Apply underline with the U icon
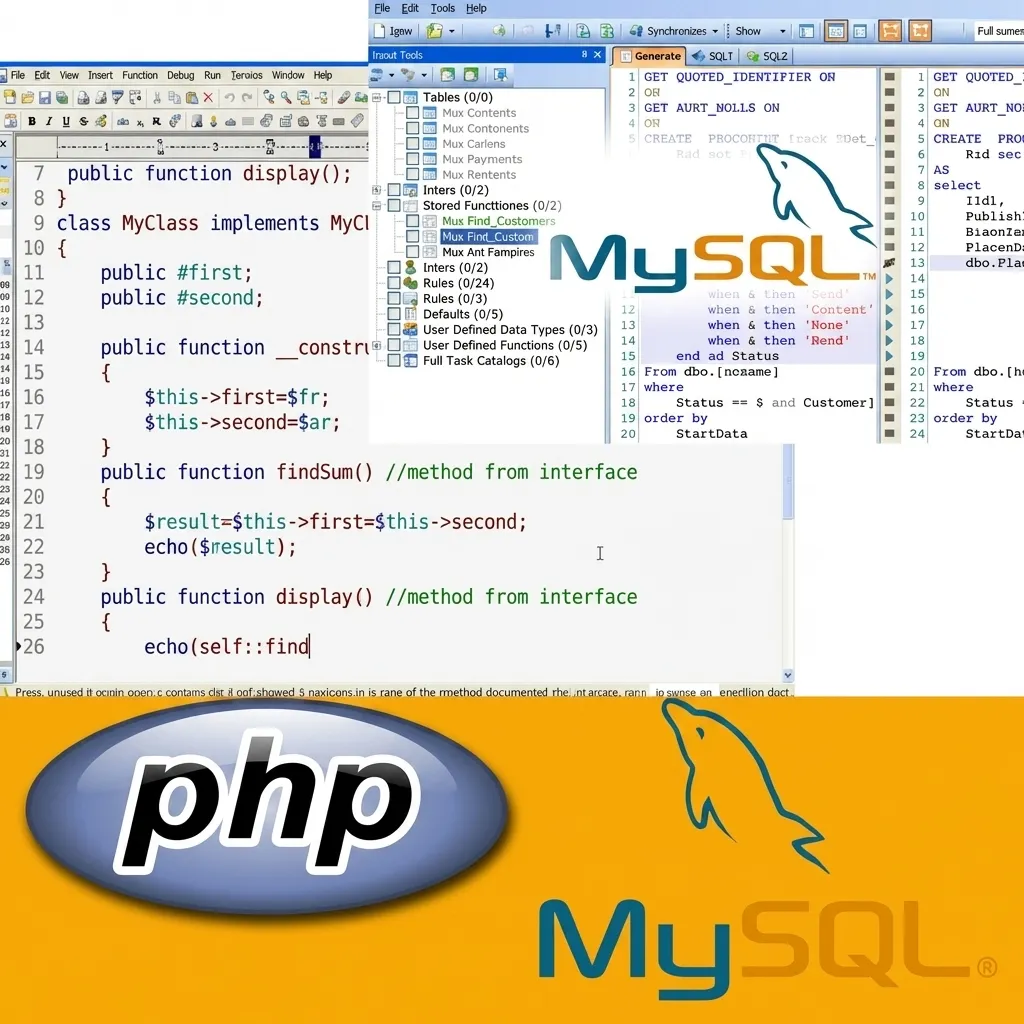The image size is (1024, 1024). (66, 120)
